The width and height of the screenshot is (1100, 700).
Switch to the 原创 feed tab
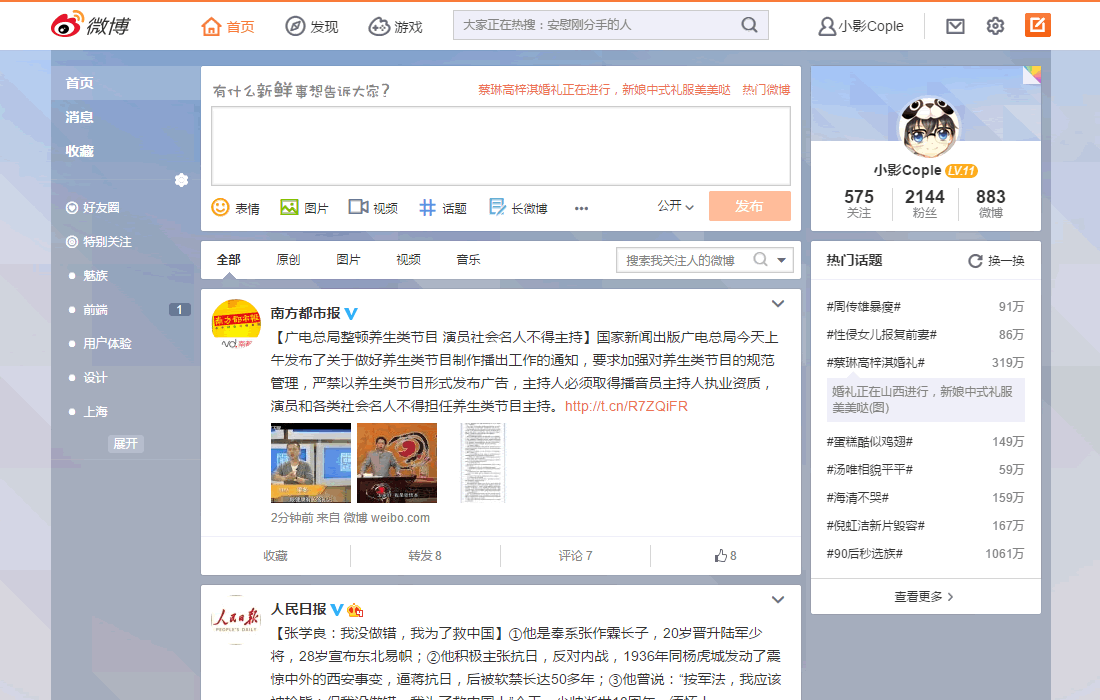[288, 260]
